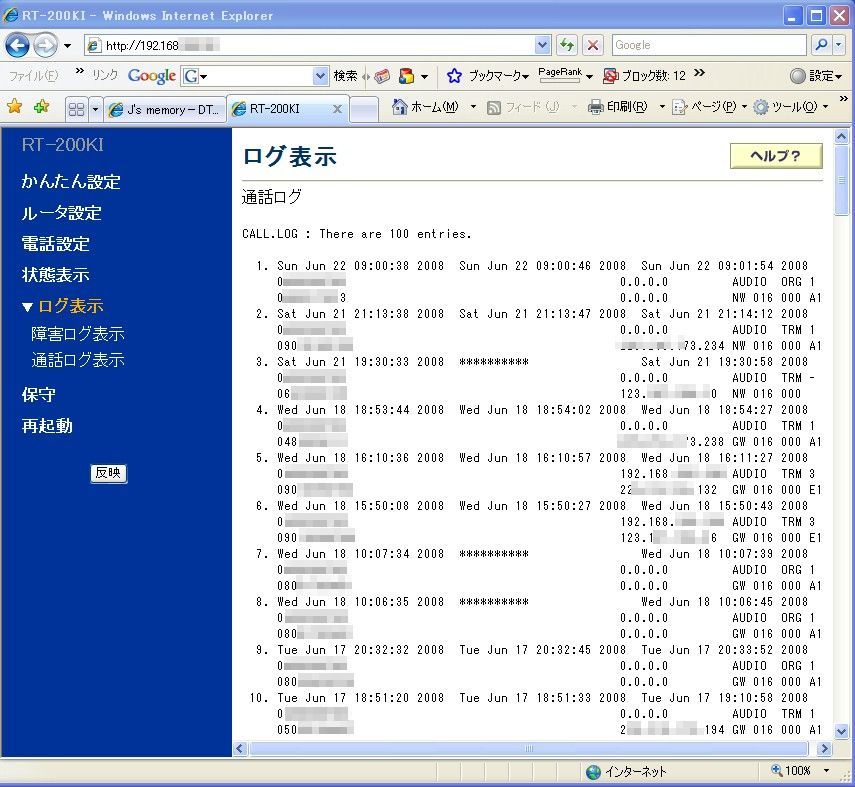Open the 障害ログ表示 link

pyautogui.click(x=78, y=334)
